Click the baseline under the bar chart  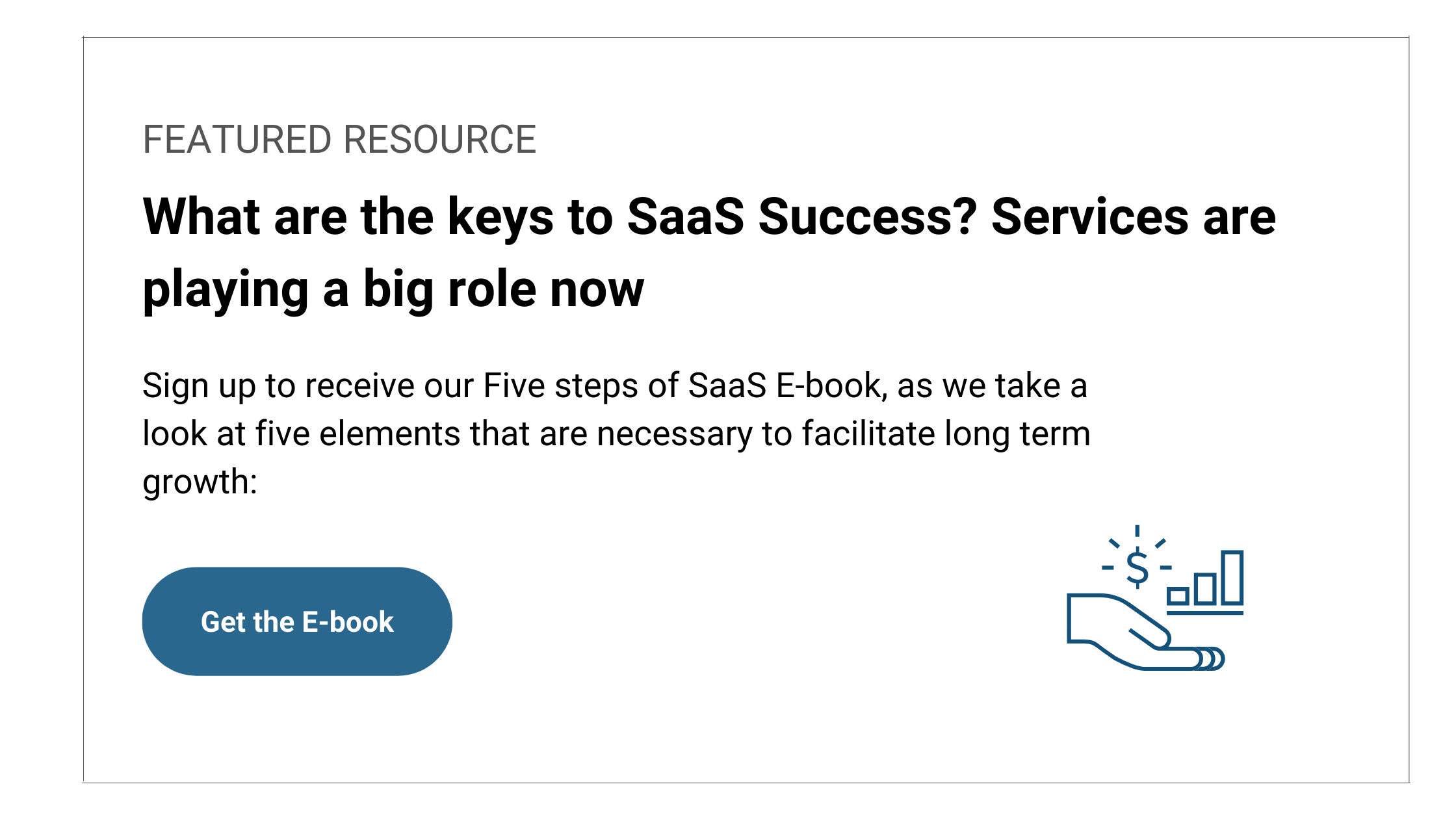pos(1205,612)
